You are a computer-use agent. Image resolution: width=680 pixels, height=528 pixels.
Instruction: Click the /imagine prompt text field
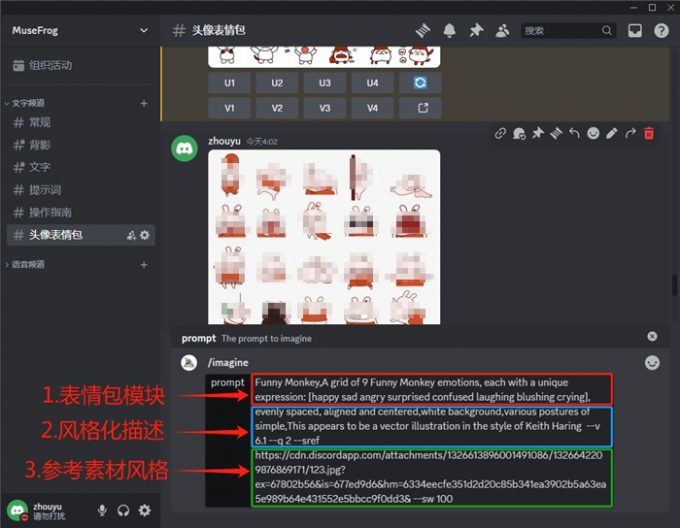[432, 440]
